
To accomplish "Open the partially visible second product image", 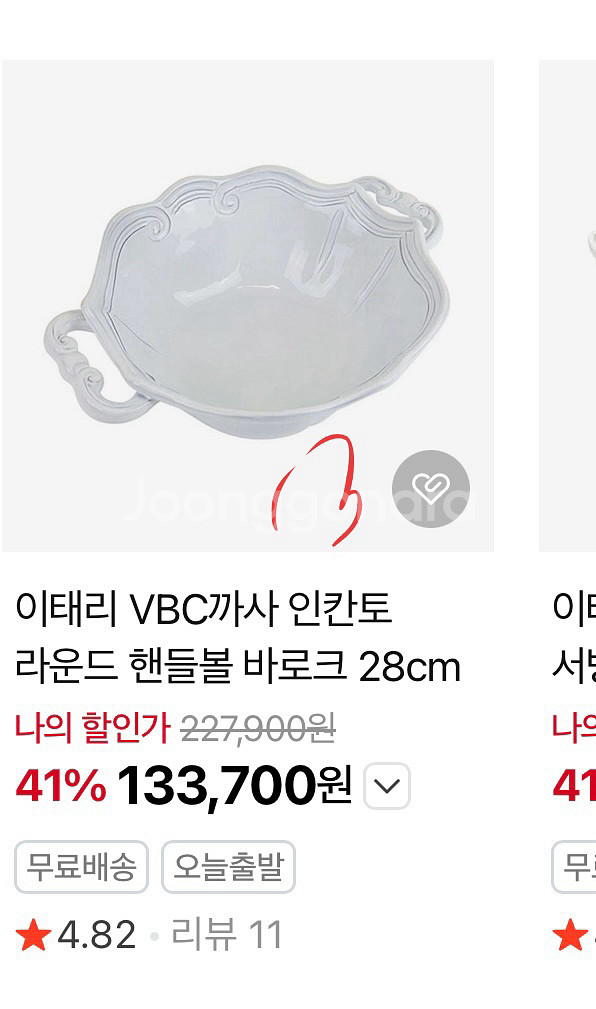I will pos(568,306).
